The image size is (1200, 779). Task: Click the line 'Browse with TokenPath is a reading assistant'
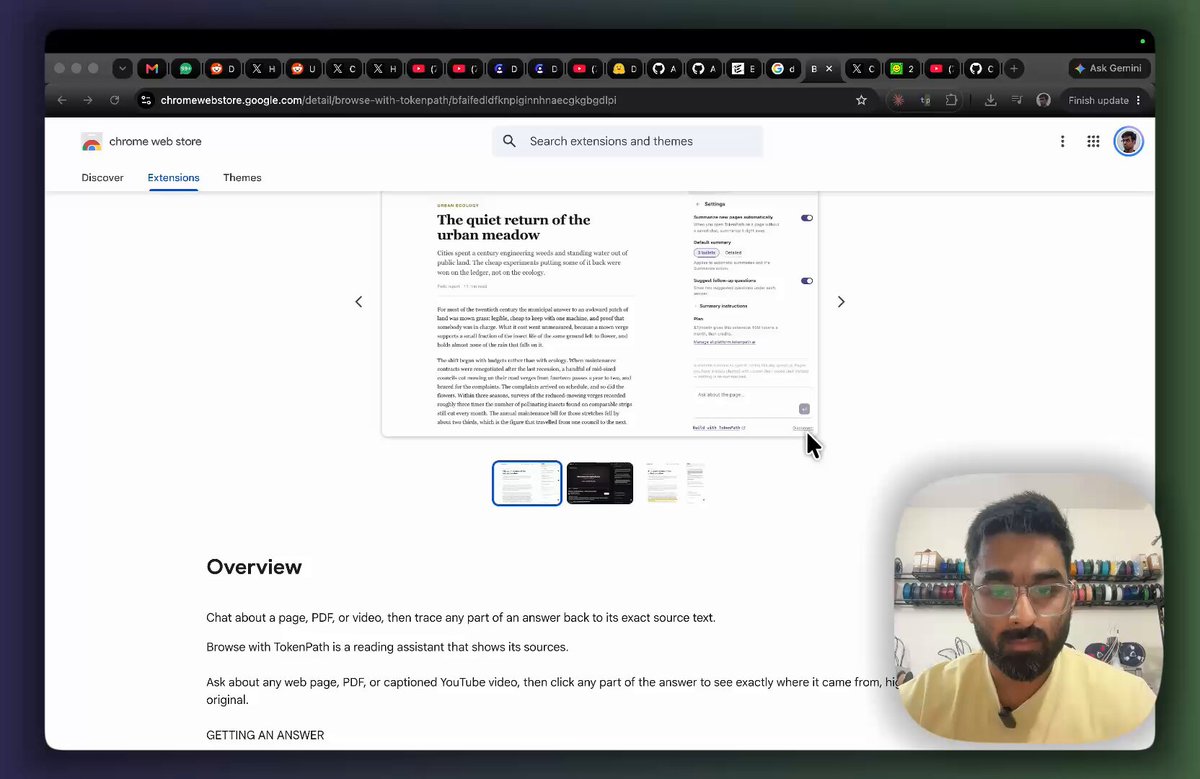coord(387,647)
